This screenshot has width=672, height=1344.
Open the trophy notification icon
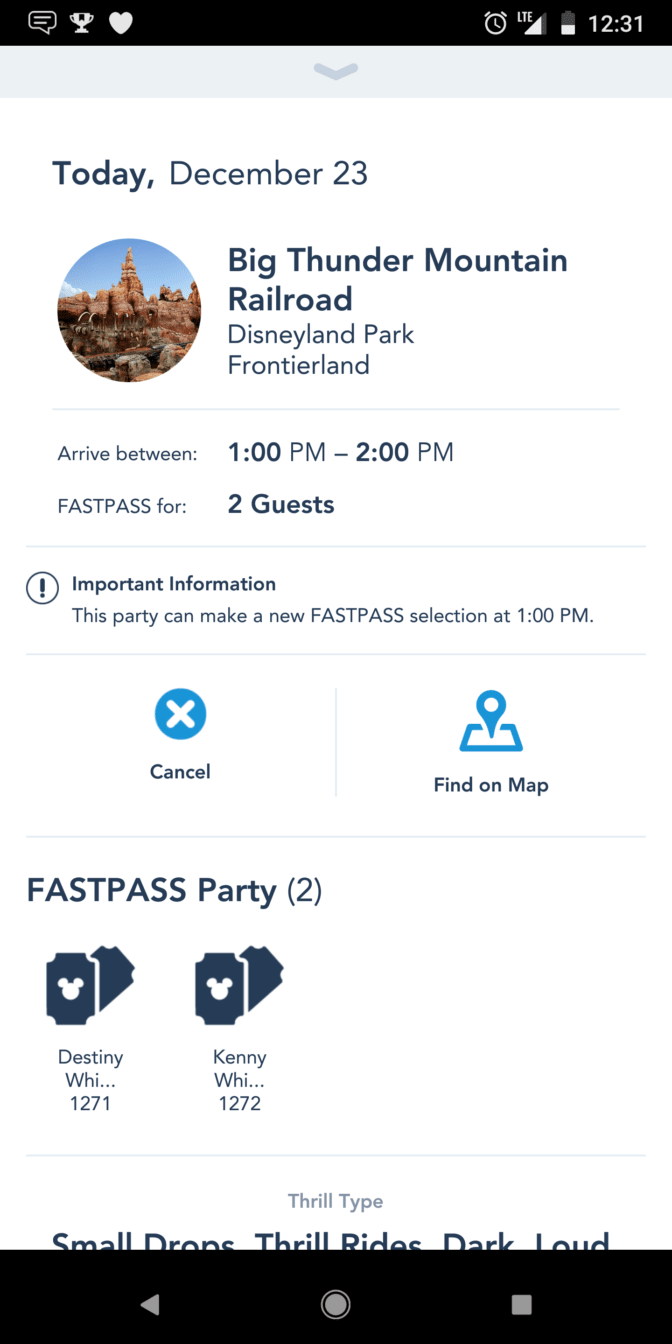click(82, 23)
